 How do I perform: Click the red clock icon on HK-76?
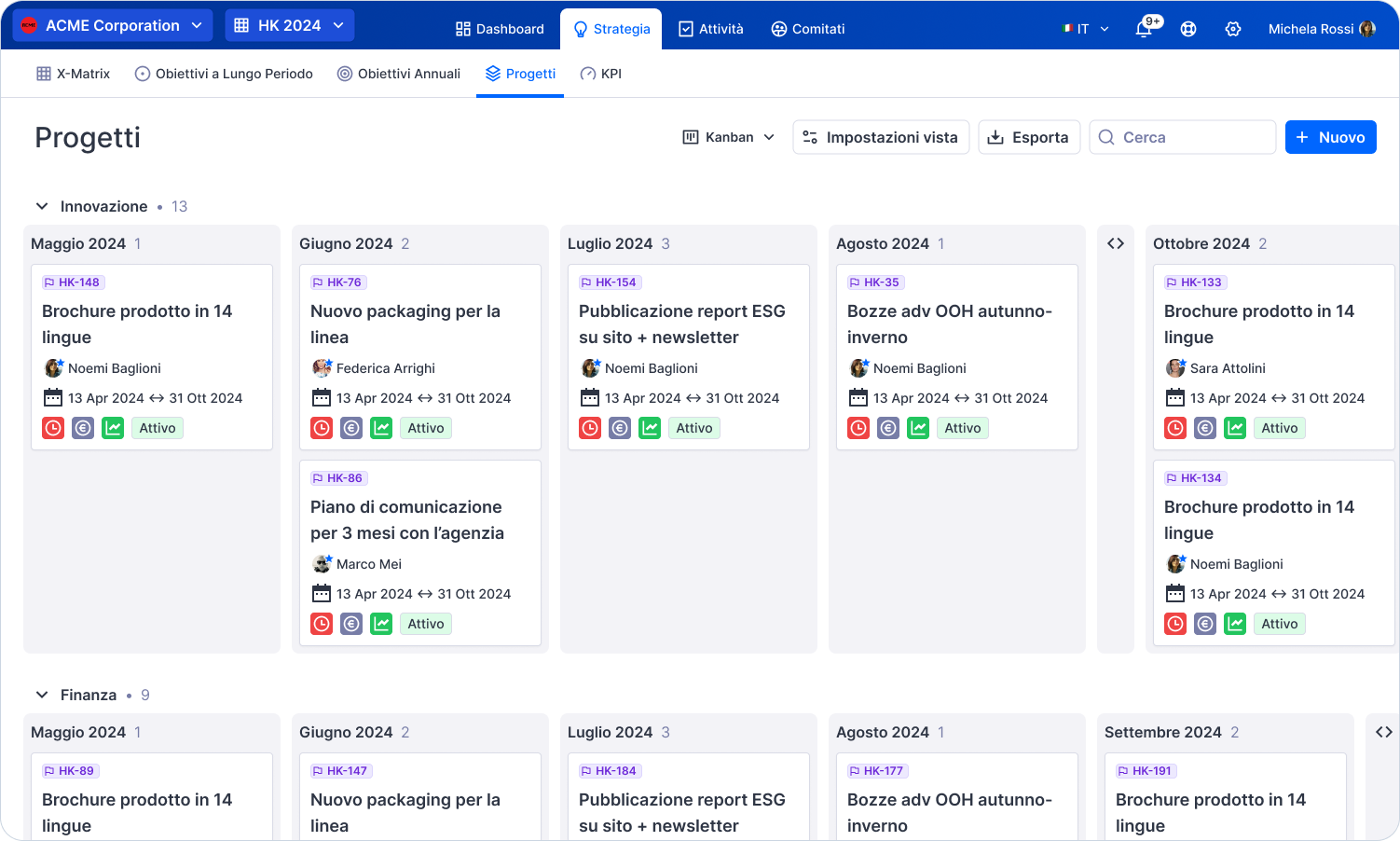323,428
